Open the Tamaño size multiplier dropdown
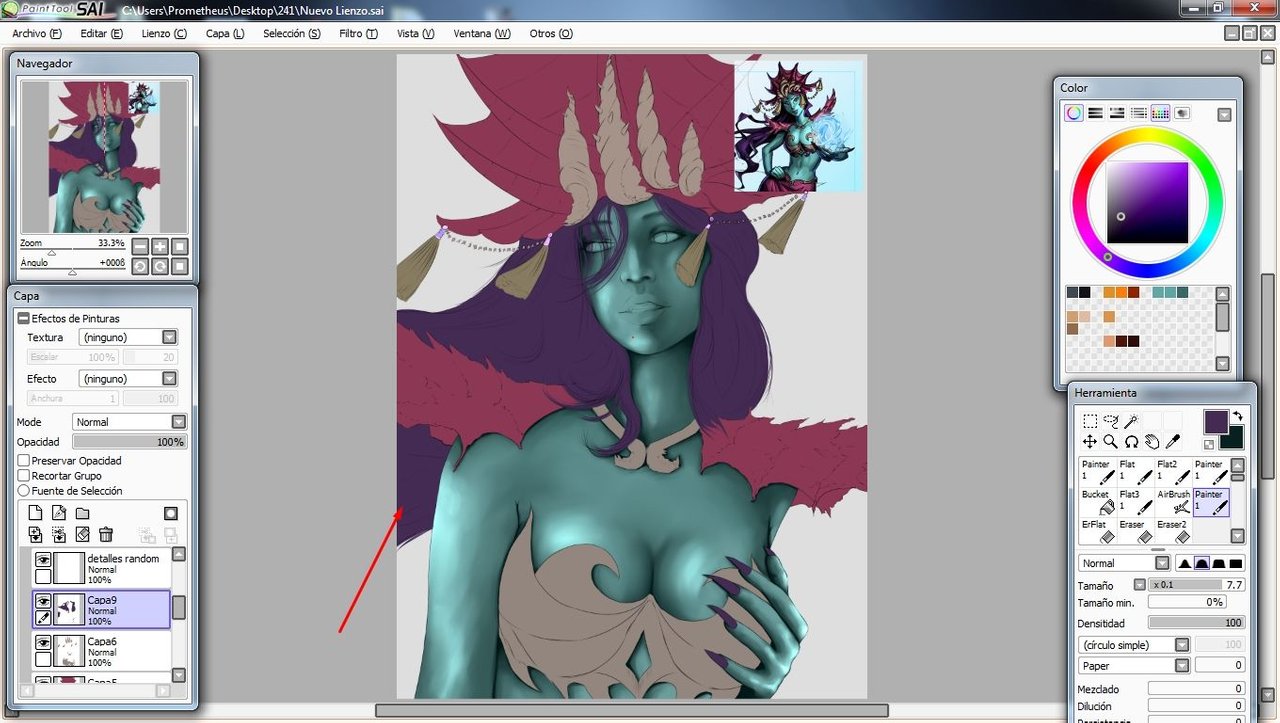Screen dimensions: 1280x723 click(1139, 585)
